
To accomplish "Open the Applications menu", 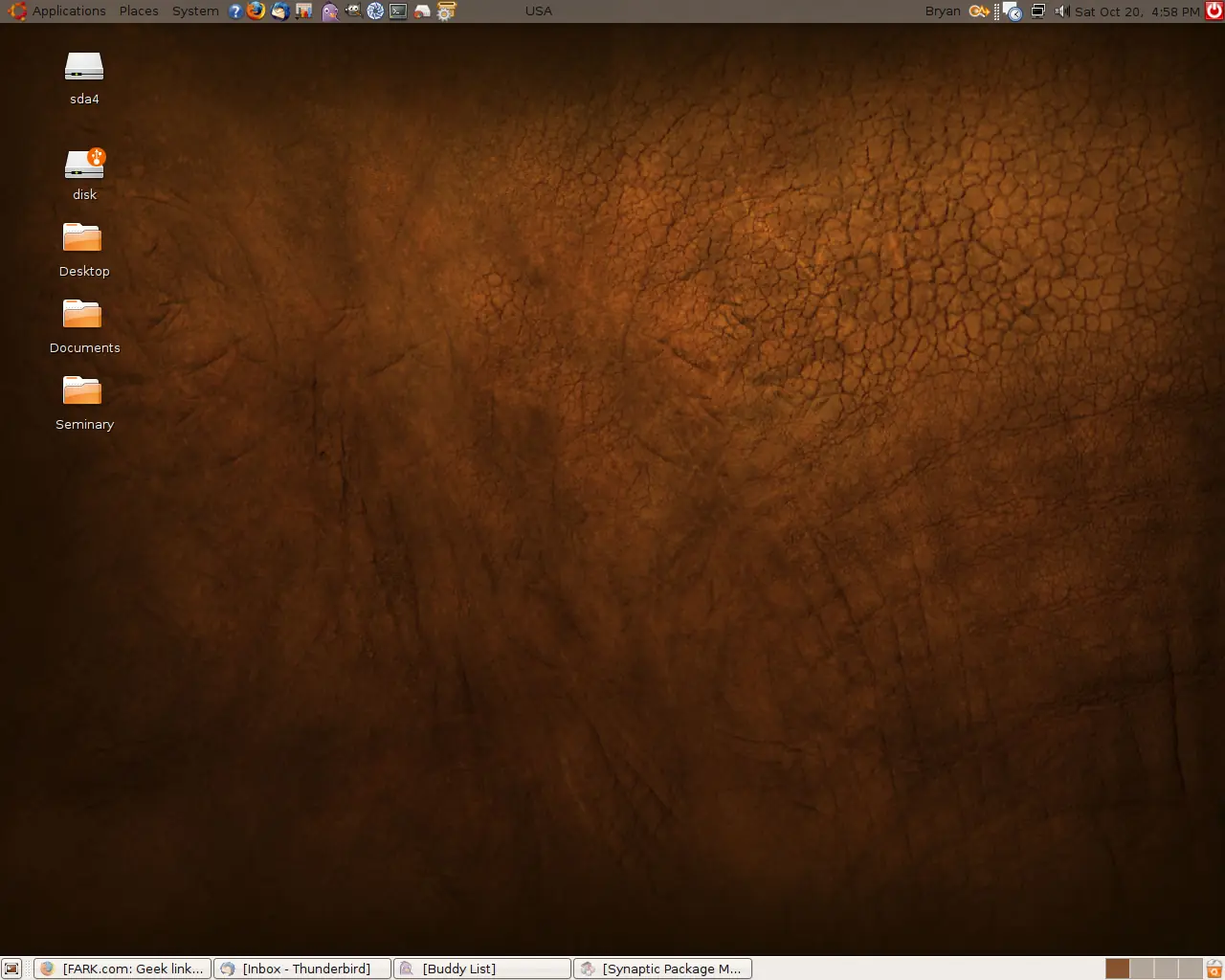I will click(57, 11).
